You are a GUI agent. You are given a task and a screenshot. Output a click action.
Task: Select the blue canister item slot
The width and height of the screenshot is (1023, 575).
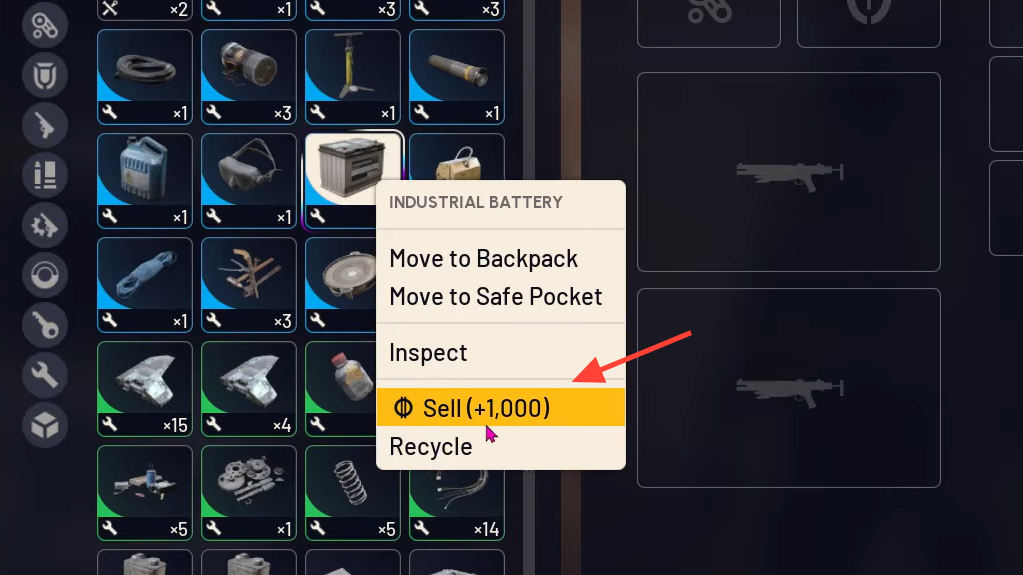coord(145,181)
